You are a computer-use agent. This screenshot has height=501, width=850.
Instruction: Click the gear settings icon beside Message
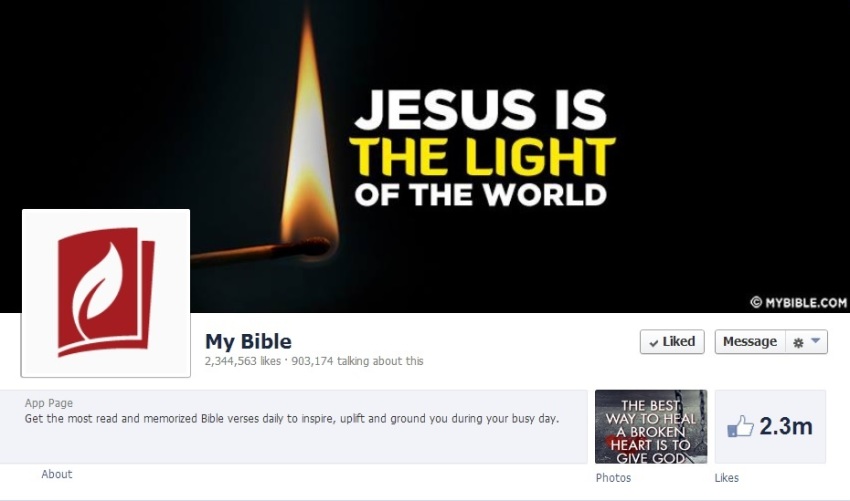(798, 343)
